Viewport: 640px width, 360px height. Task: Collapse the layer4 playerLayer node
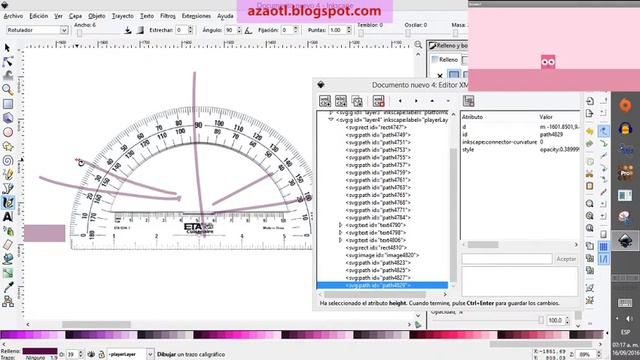(331, 120)
